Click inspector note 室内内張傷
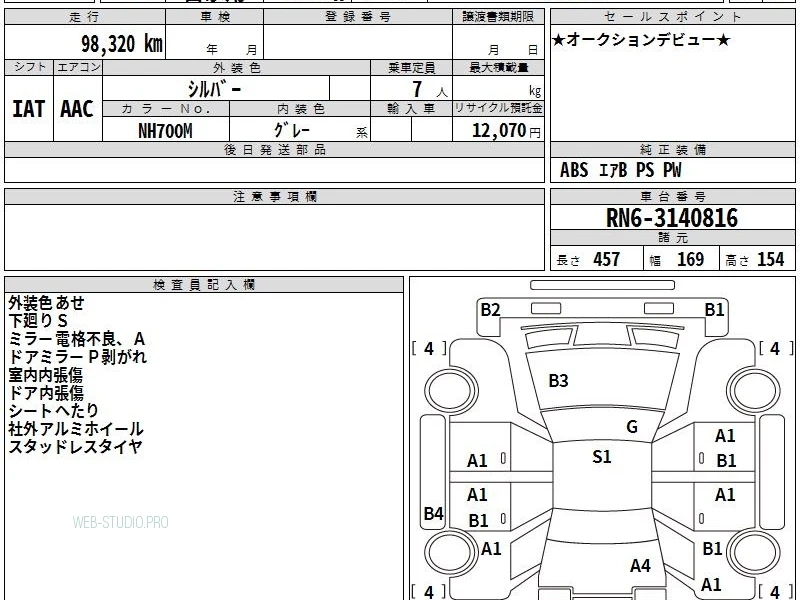Screen dimensions: 800x600 click(x=45, y=375)
